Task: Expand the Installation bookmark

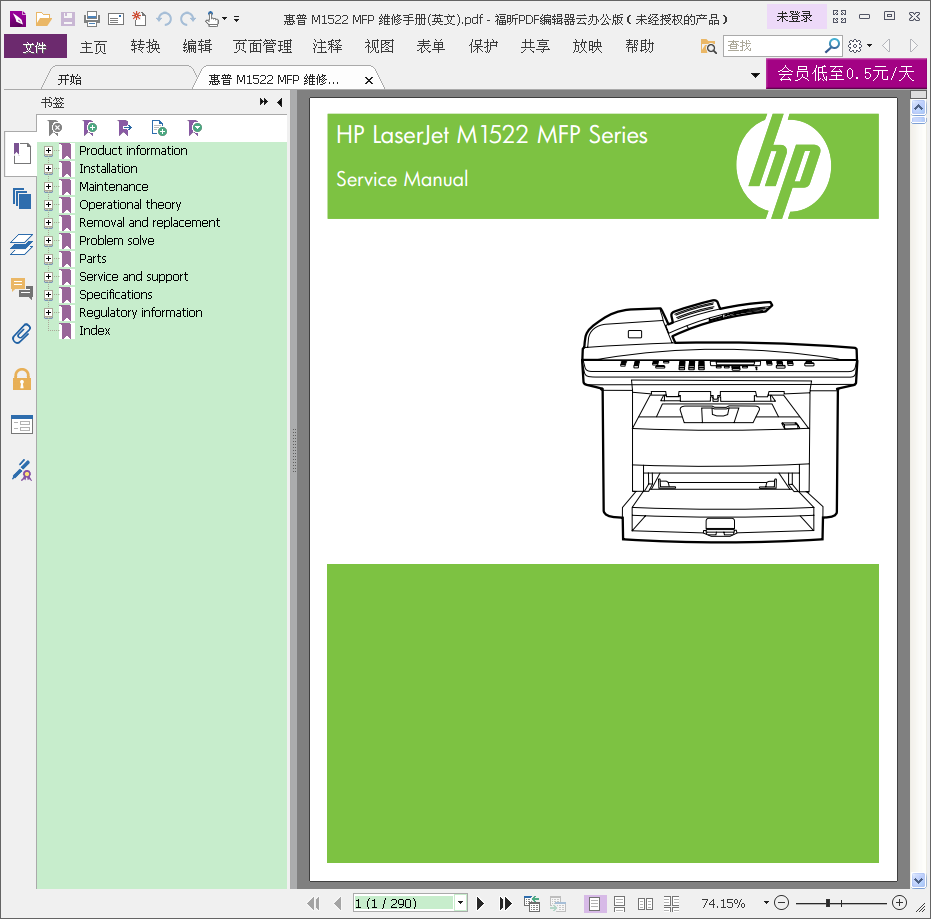Action: [48, 169]
